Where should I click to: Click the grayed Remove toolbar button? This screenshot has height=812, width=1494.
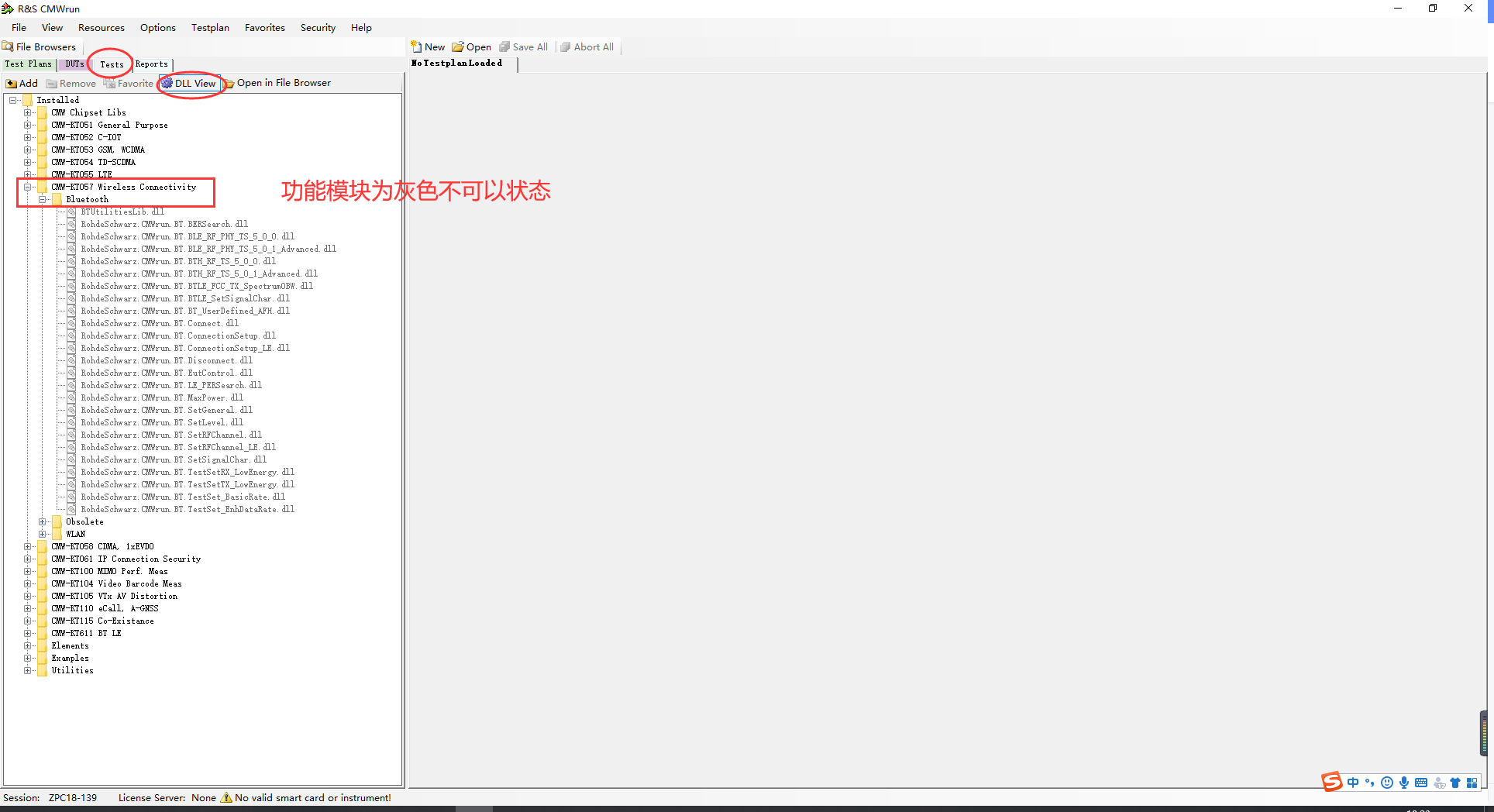[x=71, y=83]
